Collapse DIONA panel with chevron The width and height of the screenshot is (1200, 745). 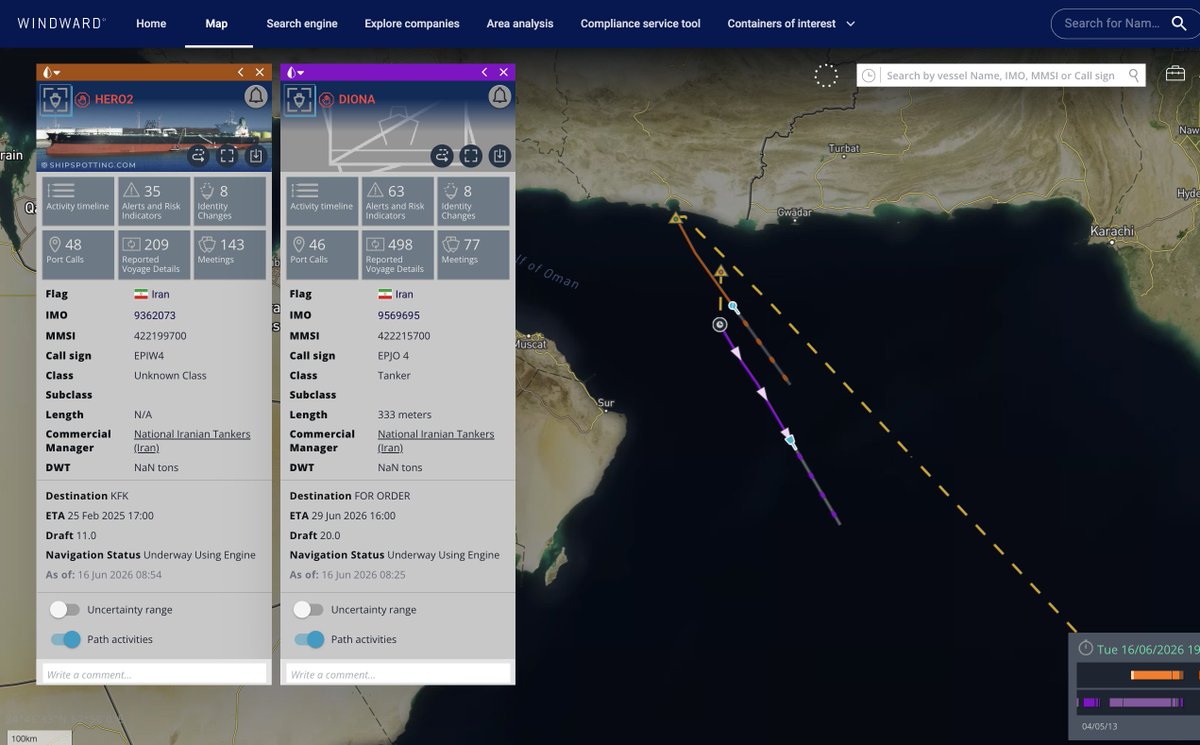click(485, 72)
